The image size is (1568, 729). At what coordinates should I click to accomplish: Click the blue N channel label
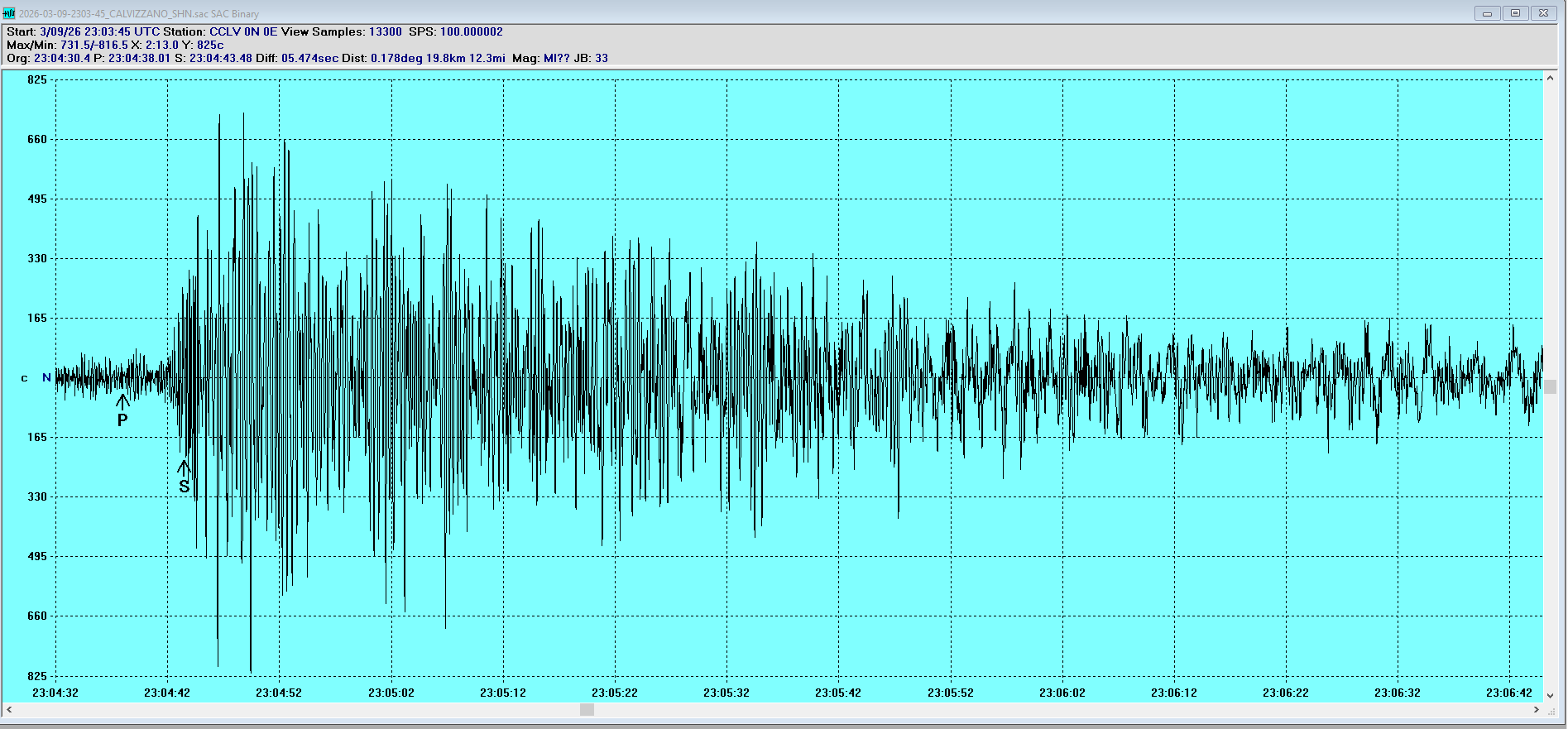tap(46, 377)
